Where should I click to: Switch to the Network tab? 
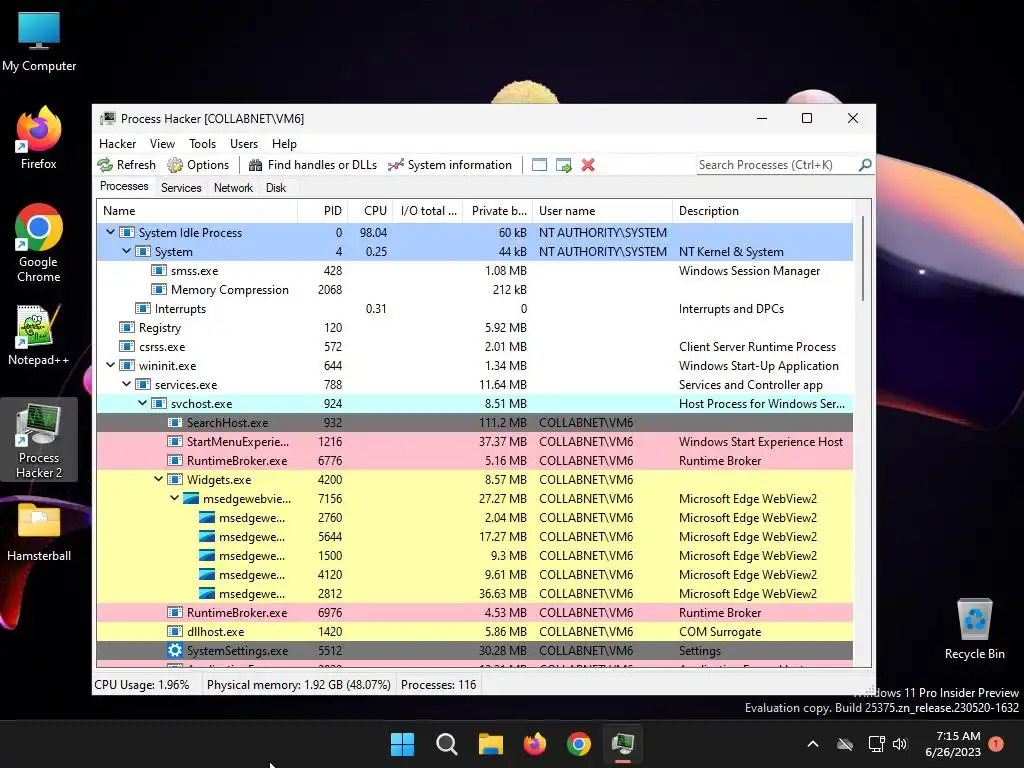pyautogui.click(x=233, y=188)
